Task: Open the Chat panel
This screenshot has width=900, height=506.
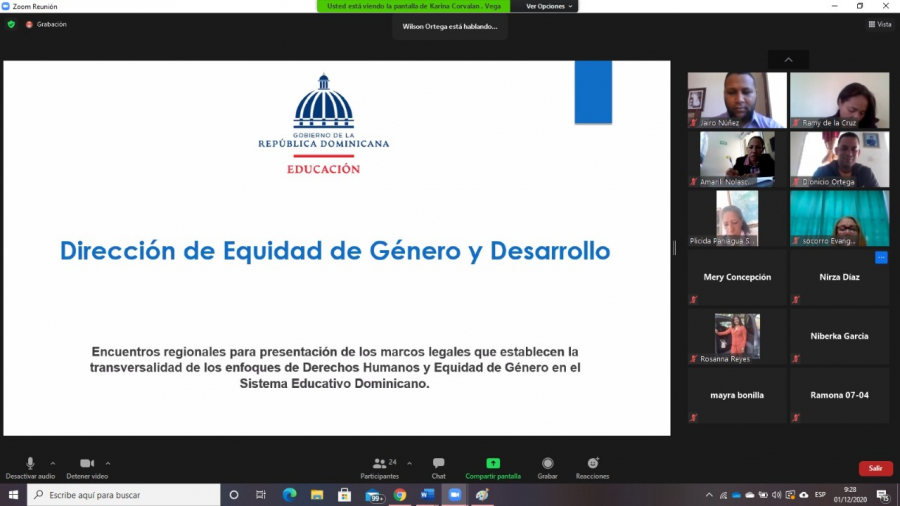Action: click(x=438, y=467)
